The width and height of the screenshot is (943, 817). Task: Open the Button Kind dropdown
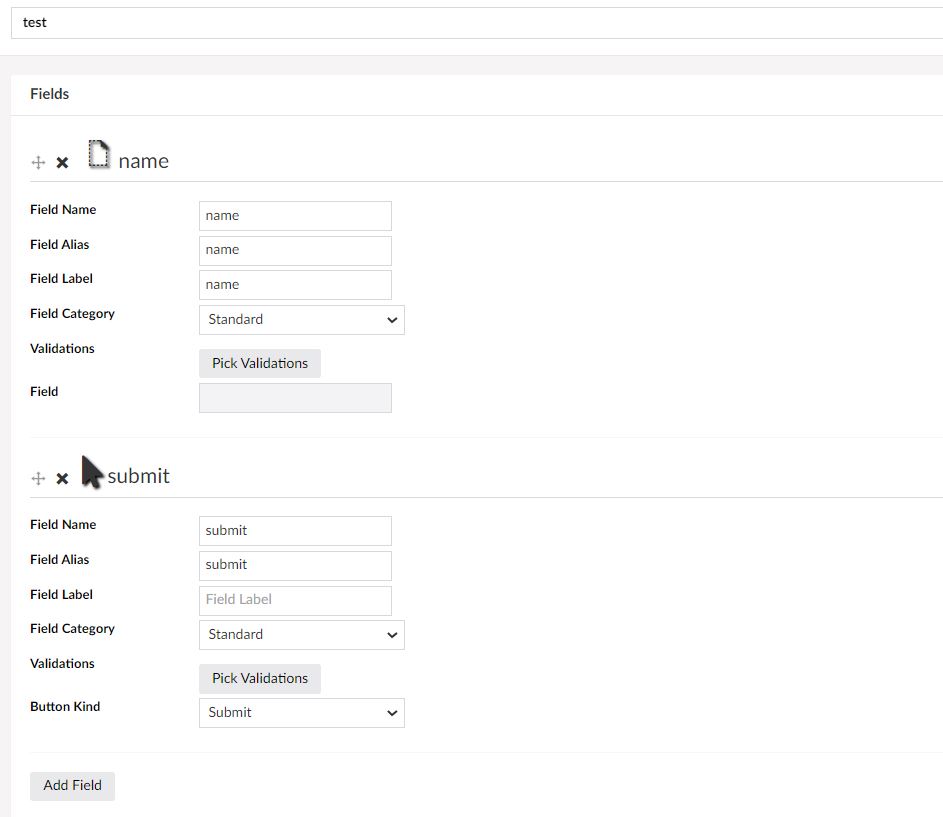point(301,713)
